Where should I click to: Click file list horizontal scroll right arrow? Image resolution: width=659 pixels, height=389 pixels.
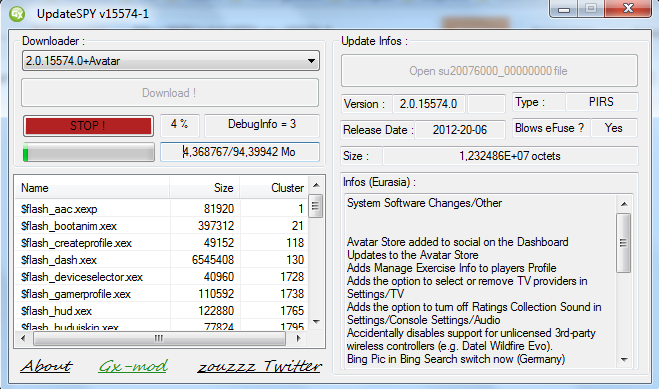pos(299,338)
